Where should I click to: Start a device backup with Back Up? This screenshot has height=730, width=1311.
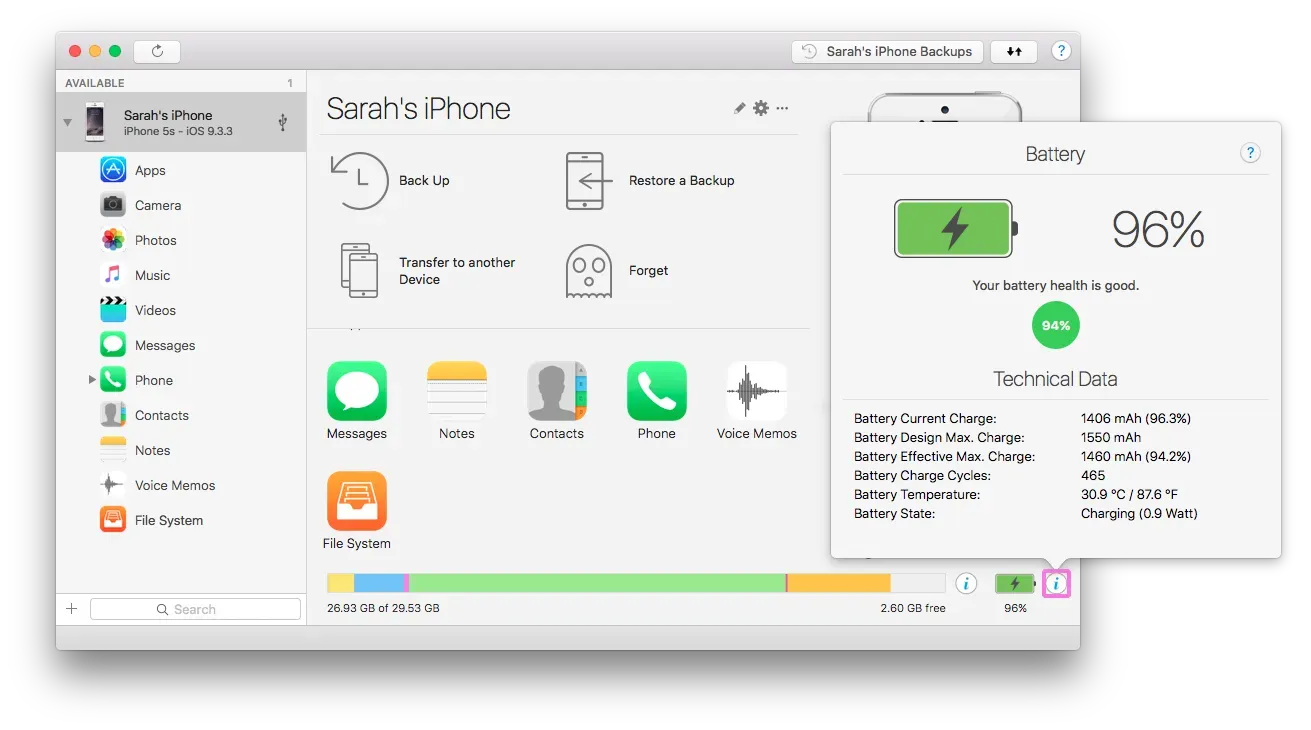click(424, 180)
